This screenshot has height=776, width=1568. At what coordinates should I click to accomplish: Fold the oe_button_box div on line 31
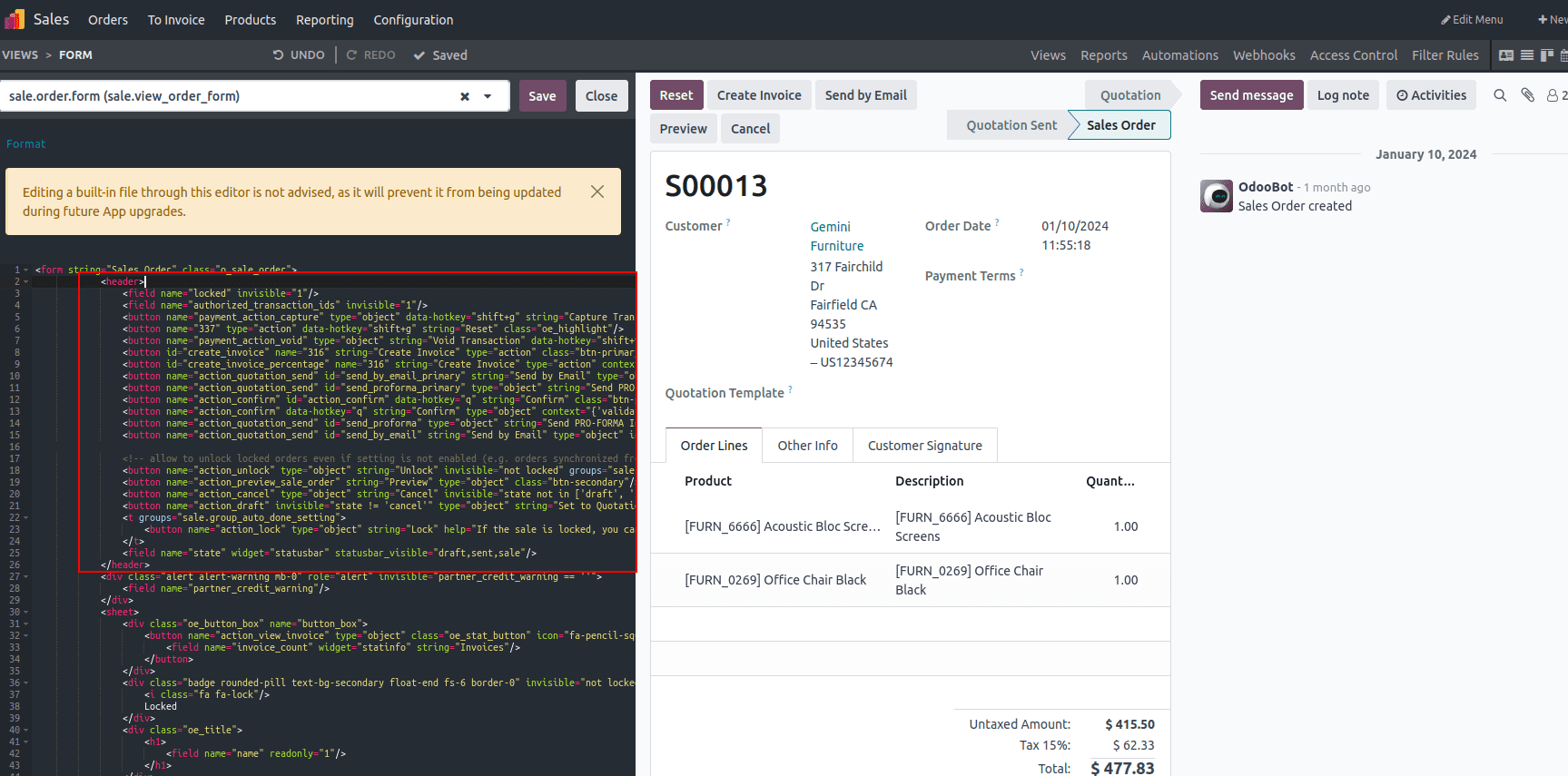(26, 624)
